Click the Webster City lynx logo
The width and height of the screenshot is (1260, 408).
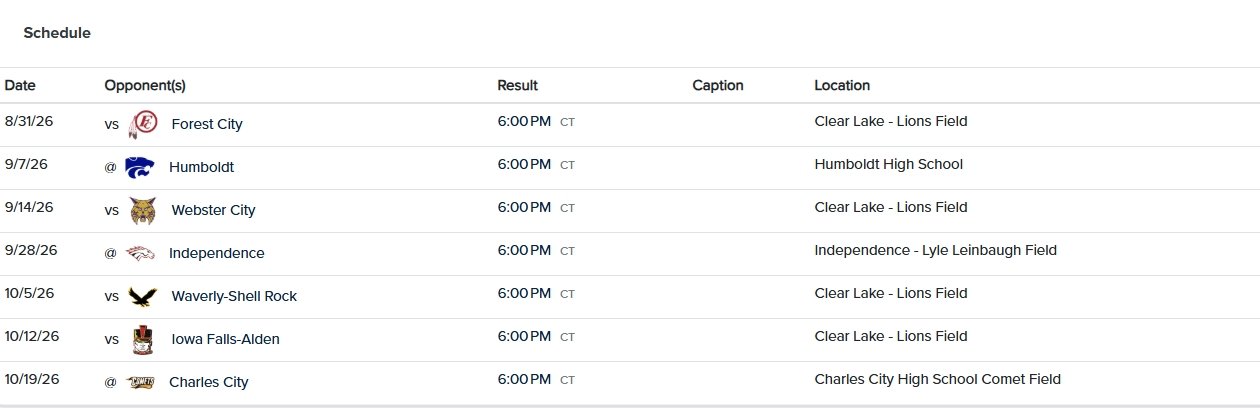tap(143, 210)
